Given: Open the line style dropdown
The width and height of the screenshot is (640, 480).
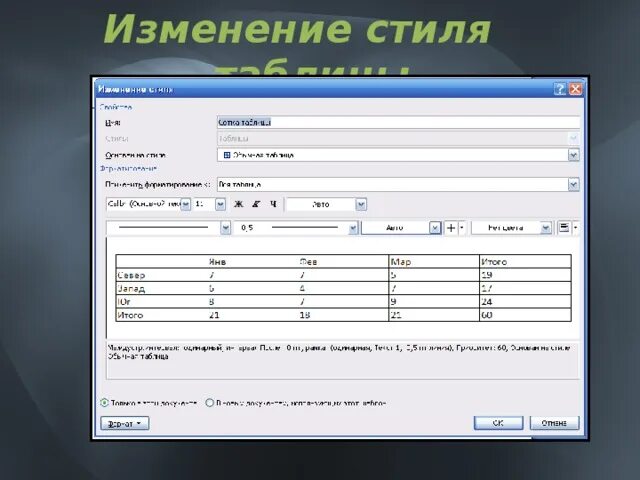Looking at the screenshot, I should [226, 228].
